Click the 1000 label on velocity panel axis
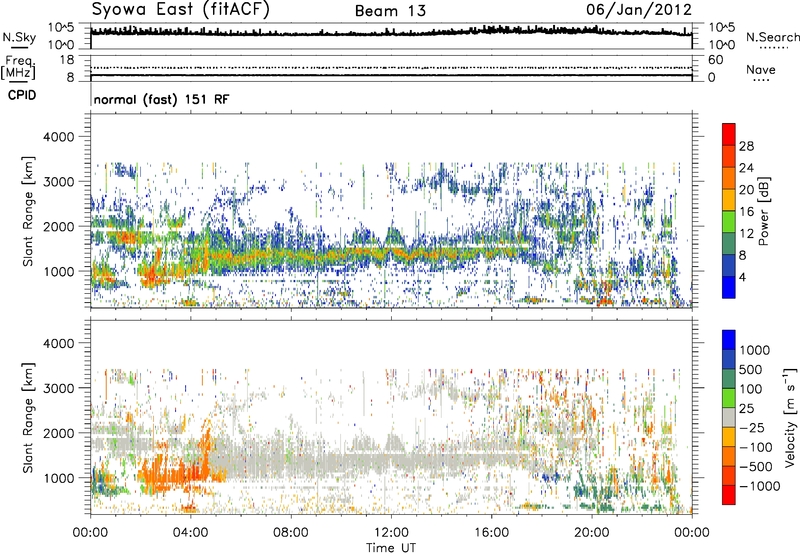800x554 pixels. (58, 478)
